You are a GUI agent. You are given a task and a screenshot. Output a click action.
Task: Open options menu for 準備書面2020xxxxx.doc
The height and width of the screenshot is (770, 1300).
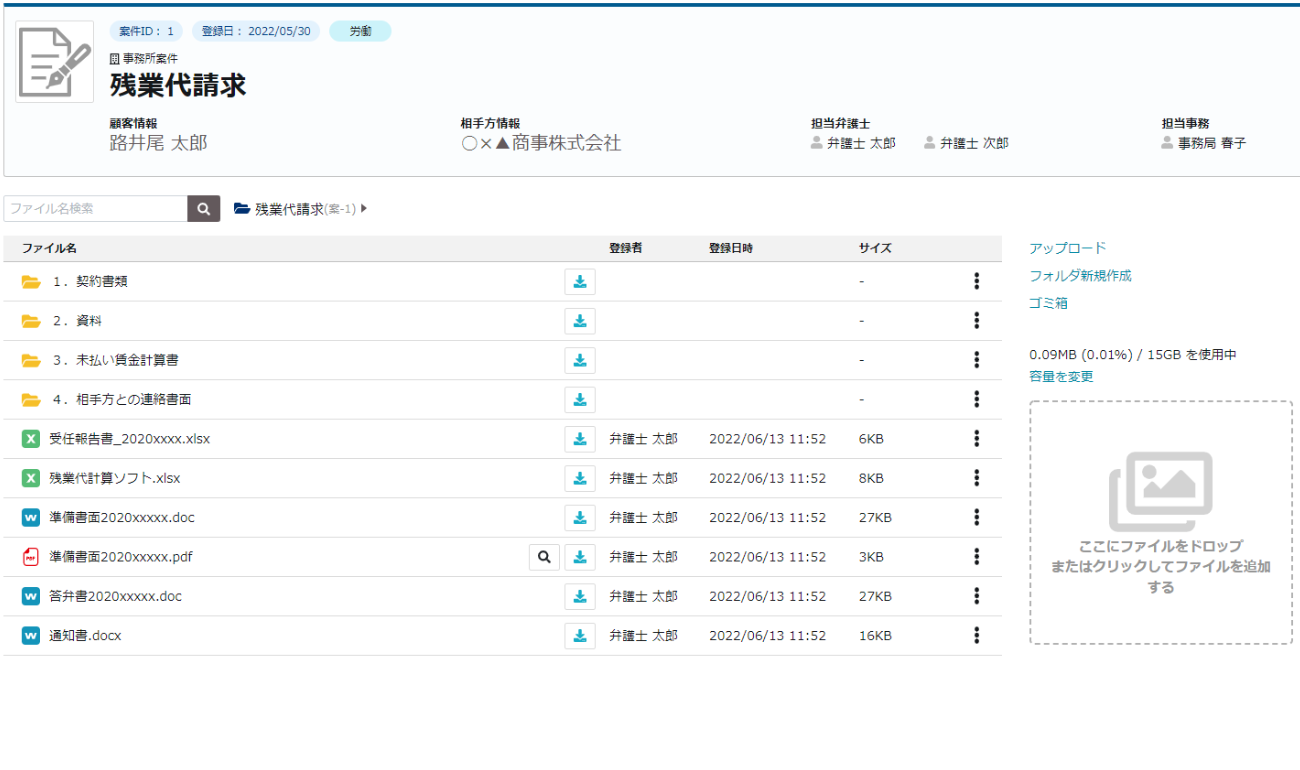[976, 518]
